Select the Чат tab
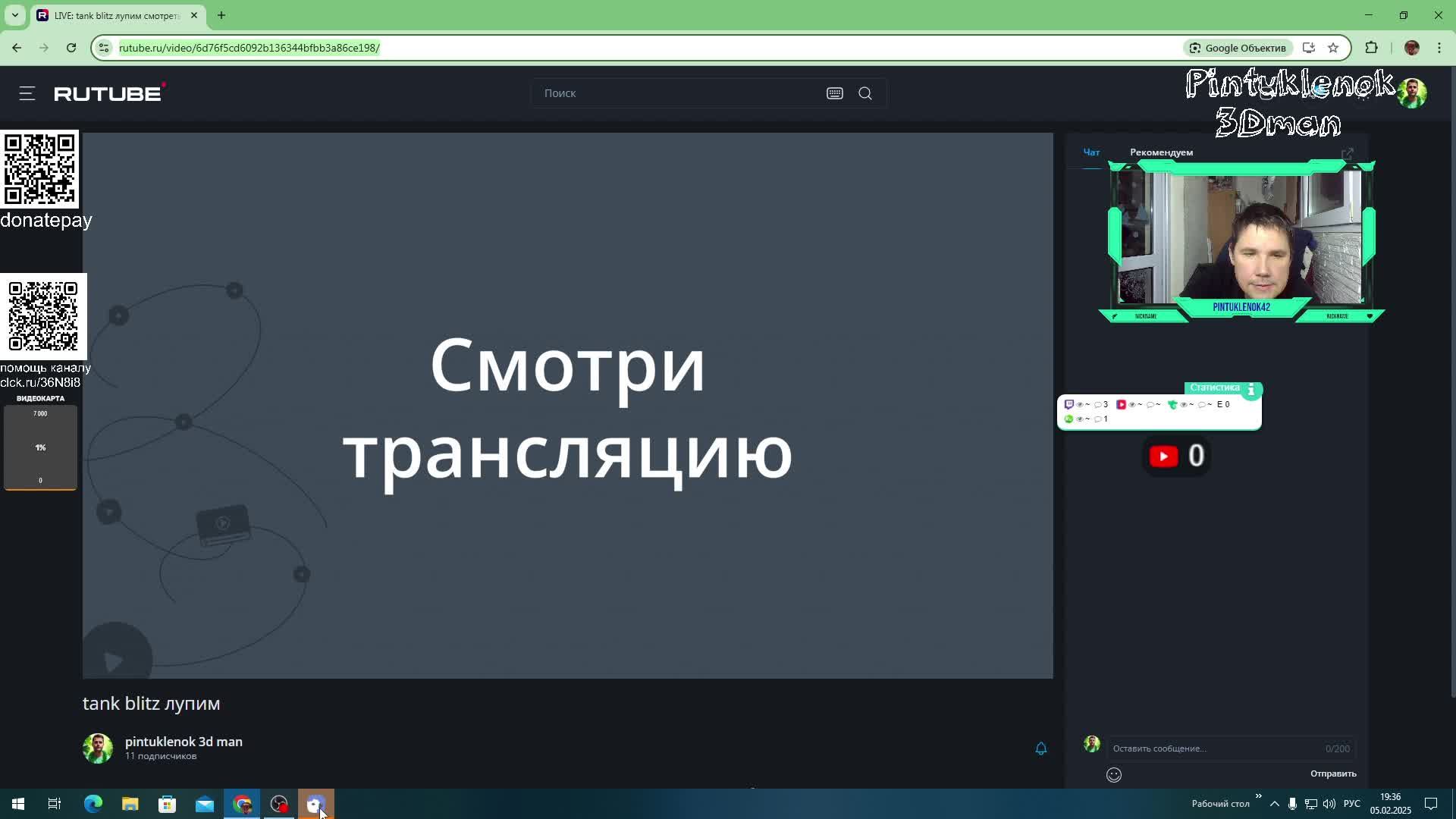The image size is (1456, 819). (x=1091, y=152)
